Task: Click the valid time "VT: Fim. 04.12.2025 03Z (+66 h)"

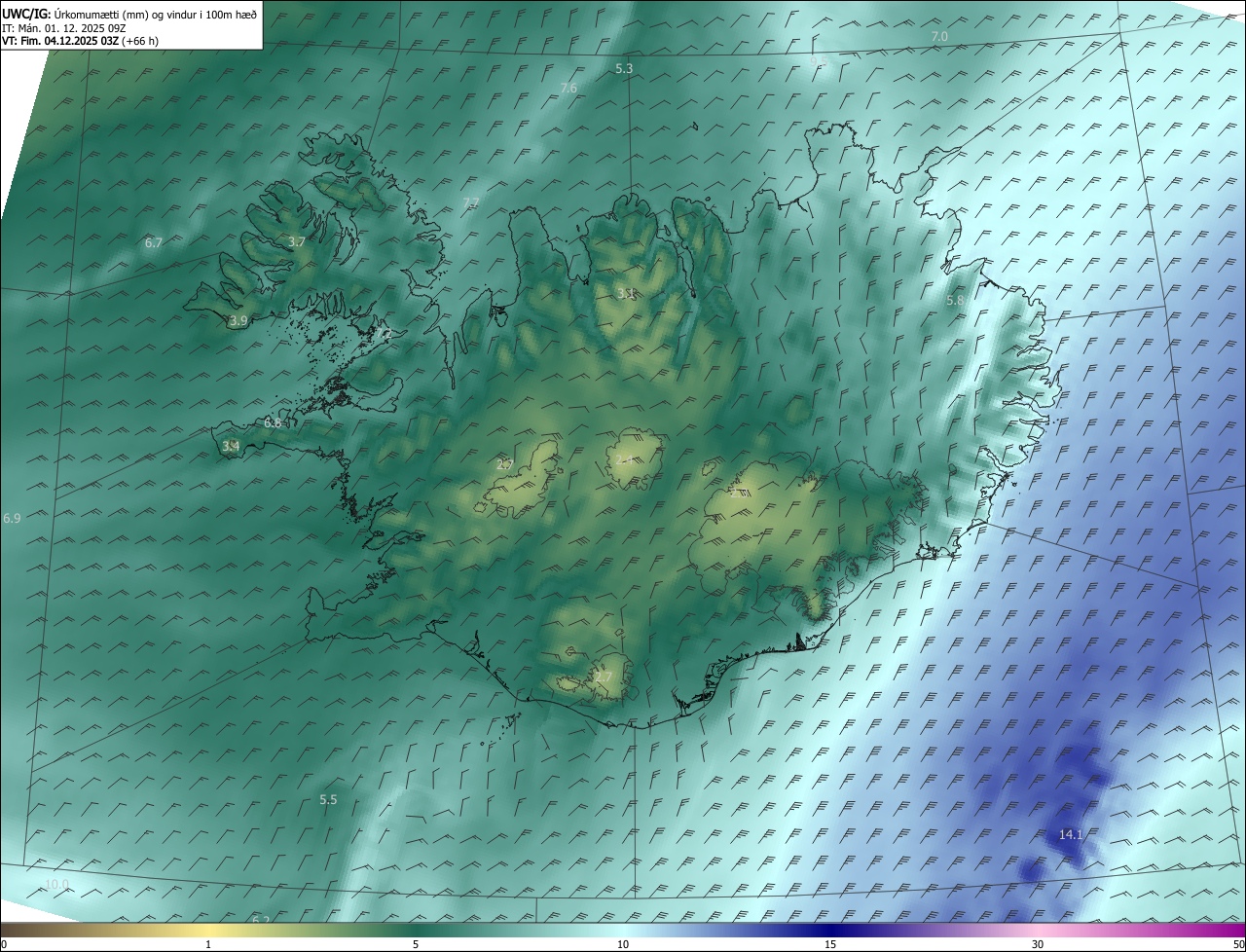Action: [x=80, y=41]
